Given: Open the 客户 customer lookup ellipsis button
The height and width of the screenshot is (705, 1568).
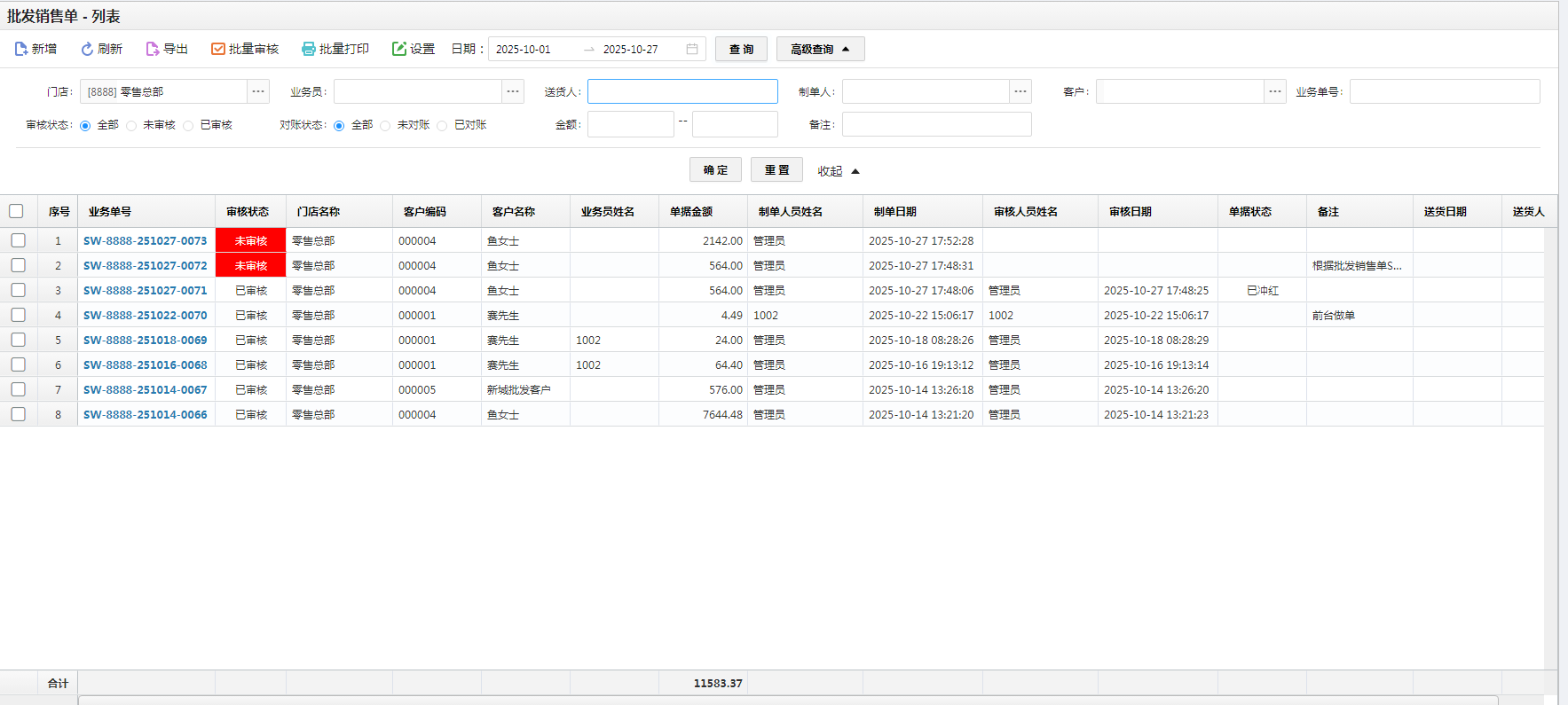Looking at the screenshot, I should pyautogui.click(x=1275, y=91).
